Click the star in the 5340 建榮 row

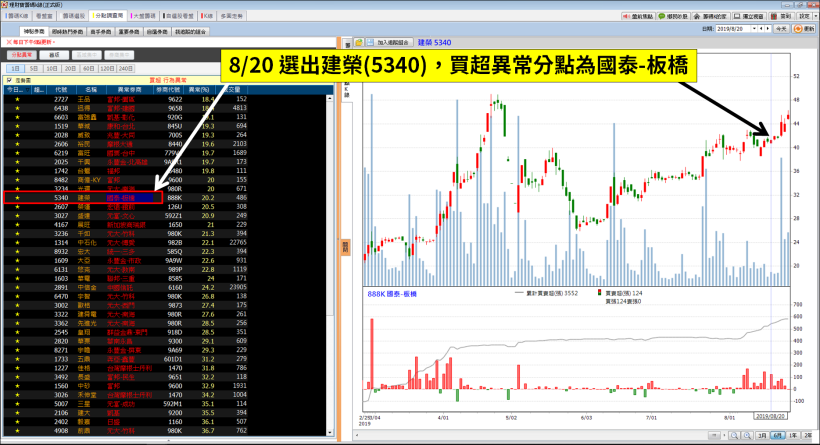[17, 198]
